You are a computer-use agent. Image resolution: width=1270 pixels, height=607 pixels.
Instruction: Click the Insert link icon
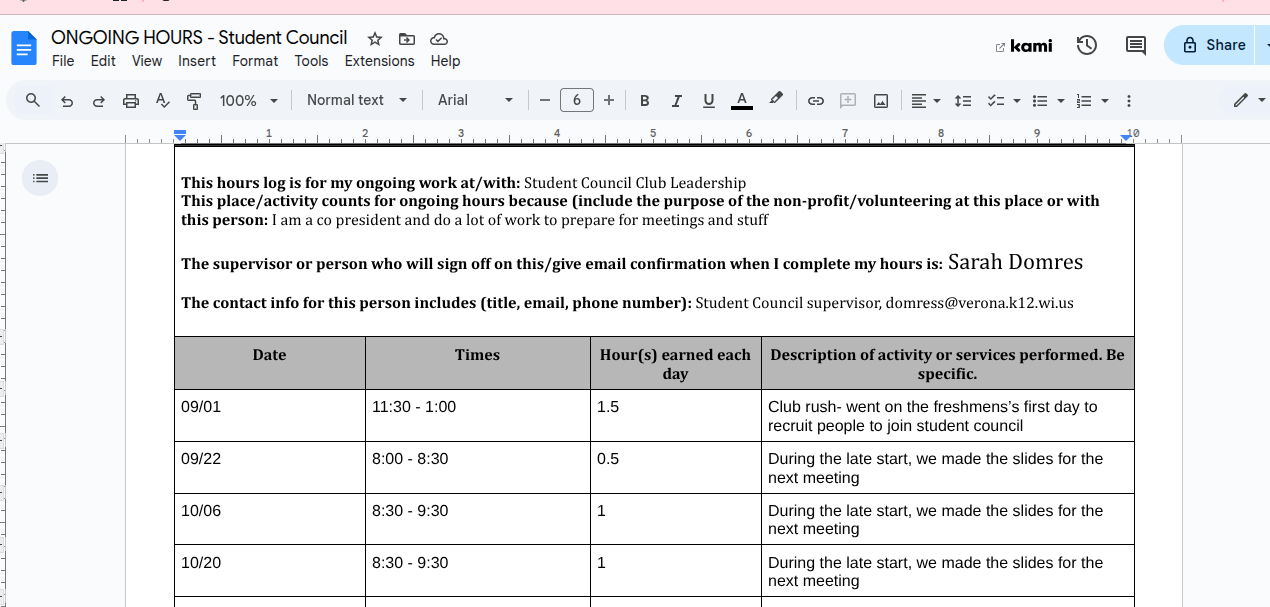(816, 101)
